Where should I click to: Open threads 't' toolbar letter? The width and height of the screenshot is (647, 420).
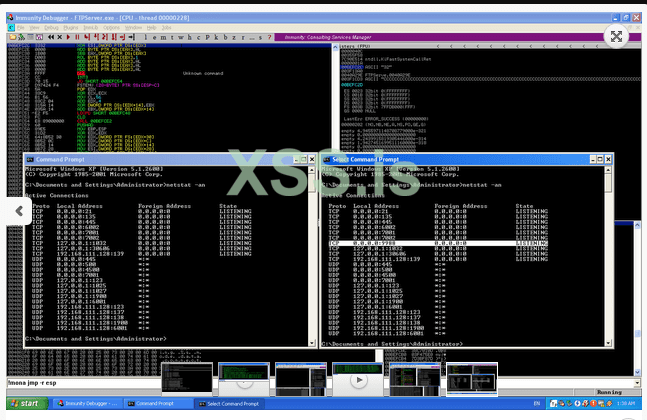click(172, 37)
